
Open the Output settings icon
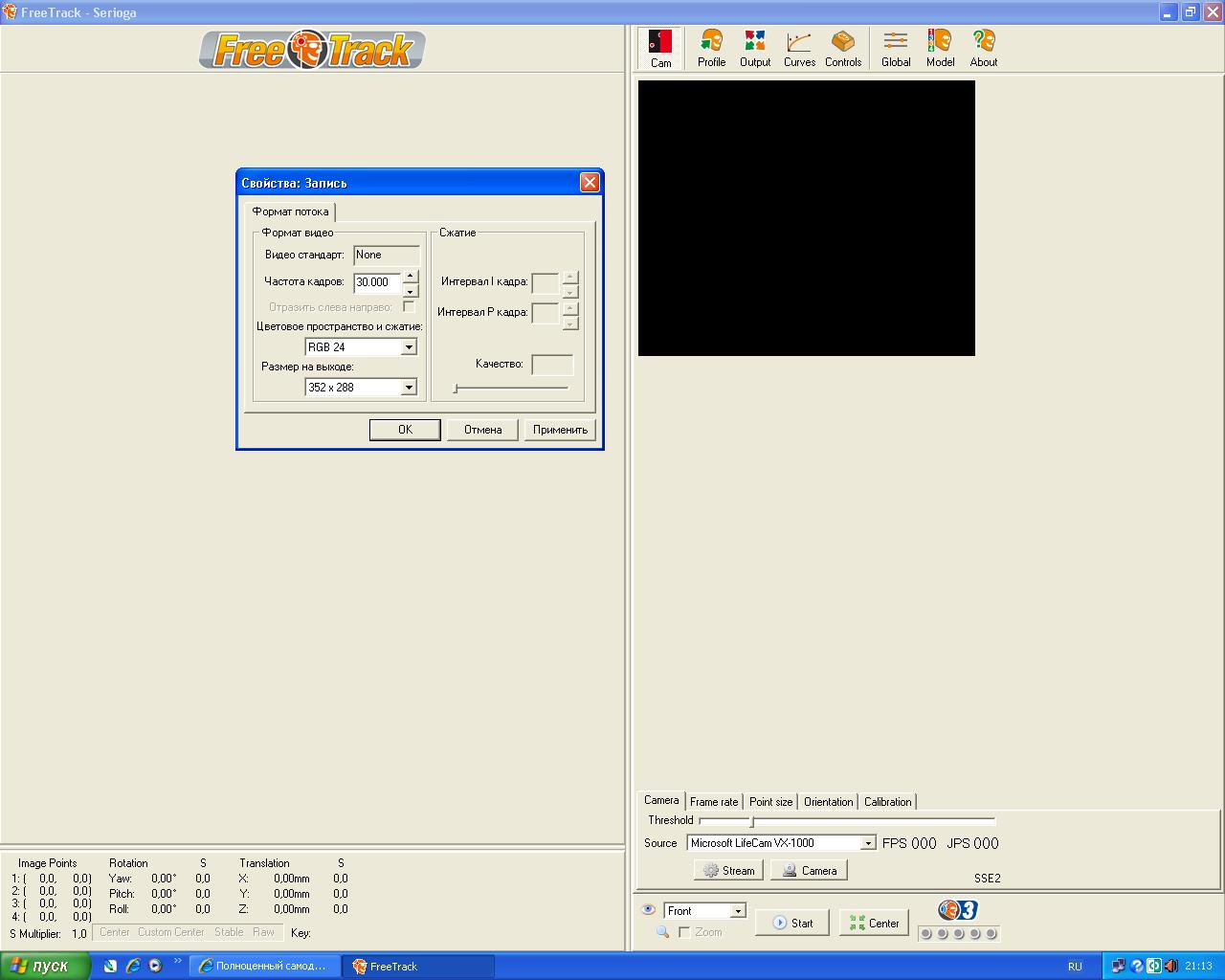pos(755,48)
